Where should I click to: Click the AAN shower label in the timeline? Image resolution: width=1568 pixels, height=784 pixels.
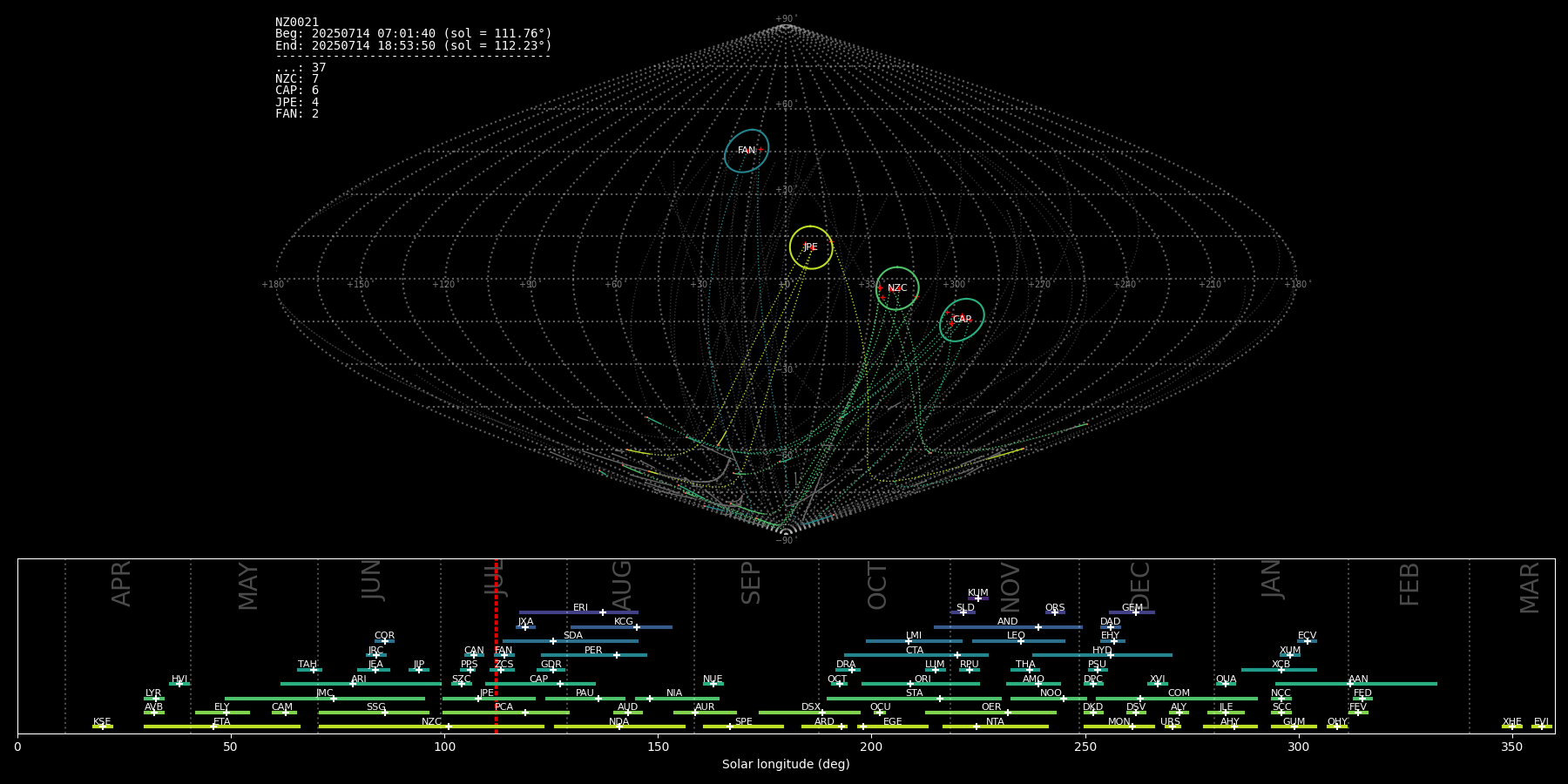(1359, 679)
